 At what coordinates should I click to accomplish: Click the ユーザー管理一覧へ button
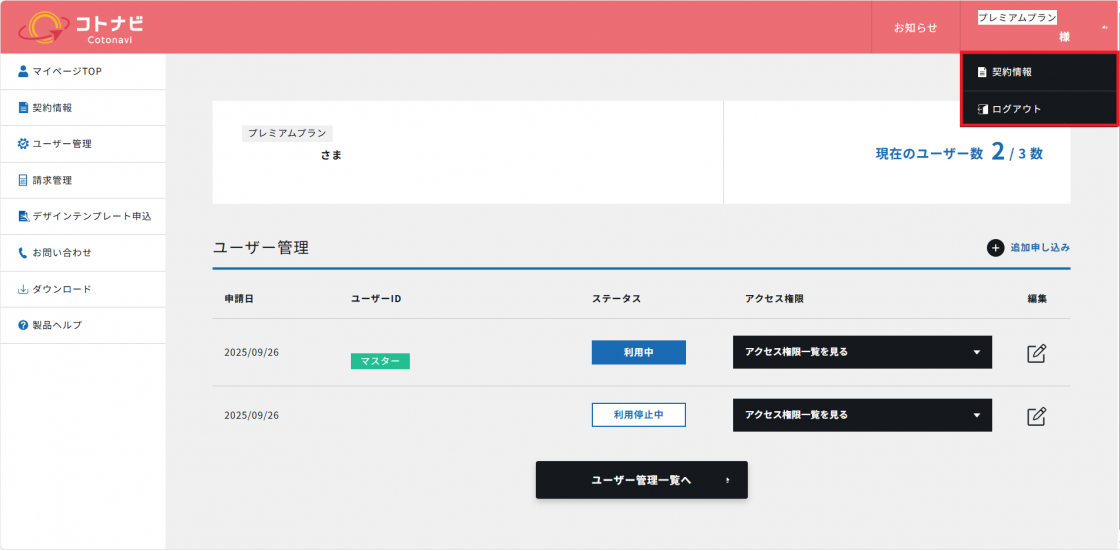[x=641, y=480]
